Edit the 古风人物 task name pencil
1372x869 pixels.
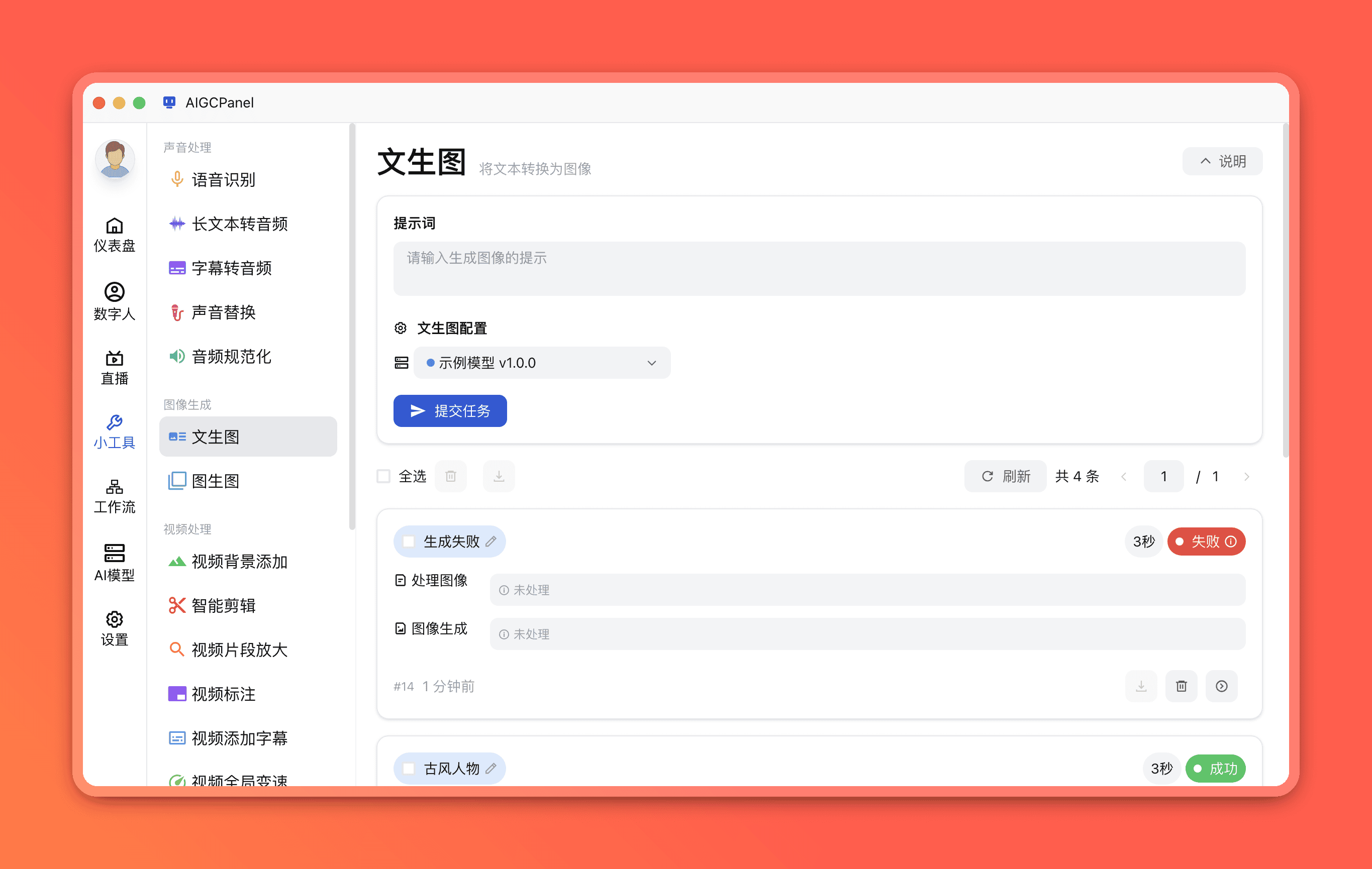pos(491,769)
